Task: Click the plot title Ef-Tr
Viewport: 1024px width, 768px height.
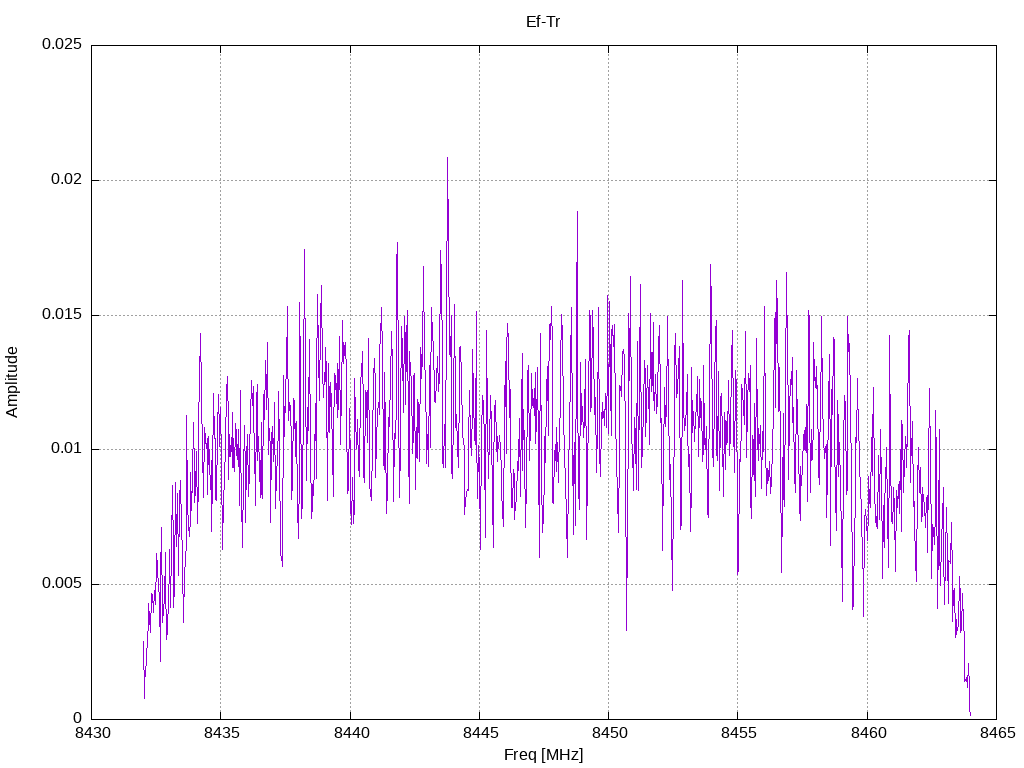Action: tap(543, 22)
